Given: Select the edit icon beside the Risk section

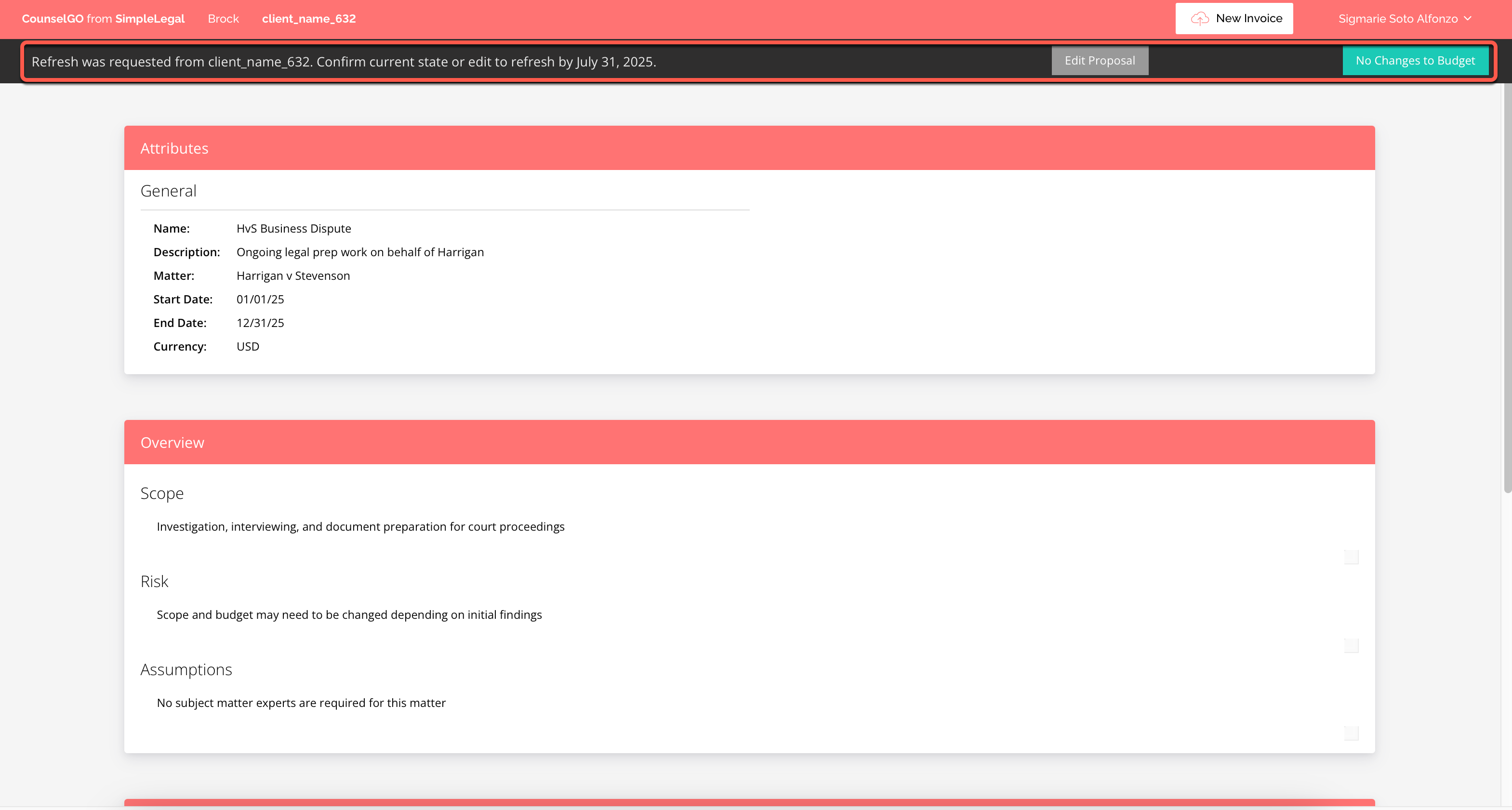Looking at the screenshot, I should pos(1351,645).
